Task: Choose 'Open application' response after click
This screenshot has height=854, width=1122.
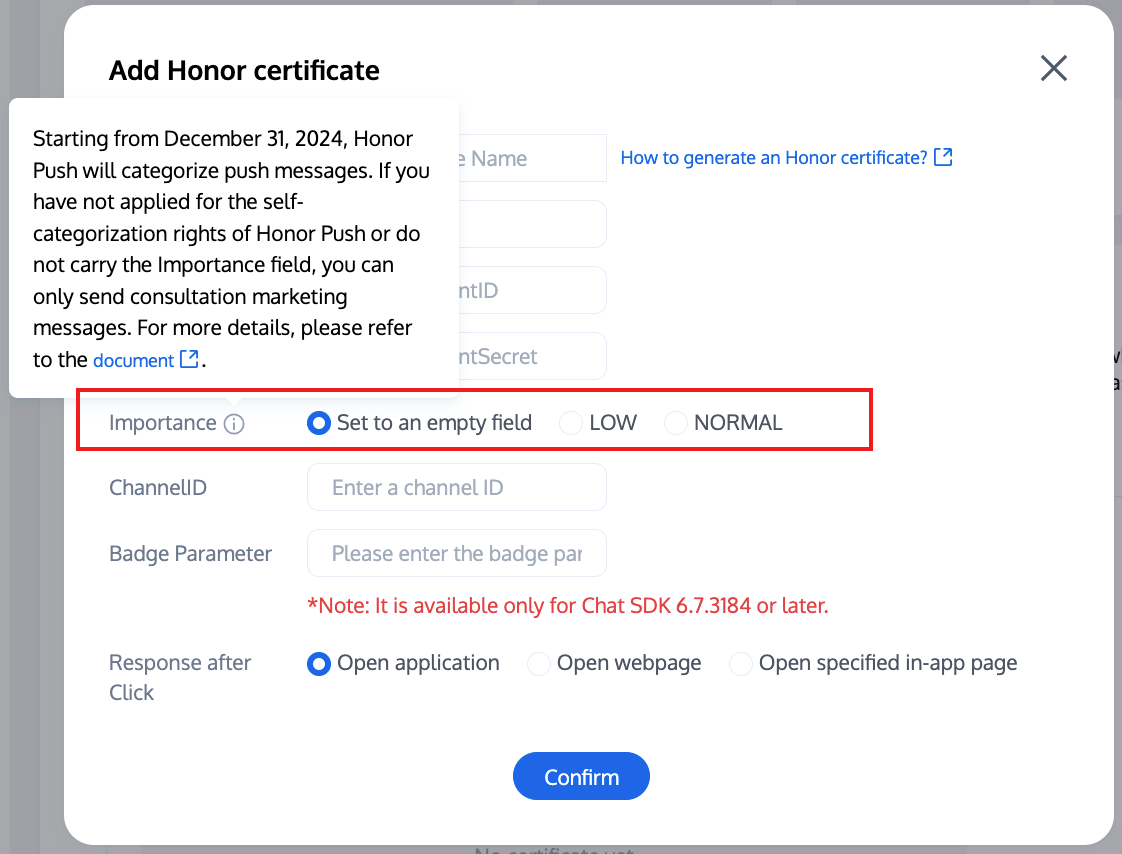Action: point(319,664)
